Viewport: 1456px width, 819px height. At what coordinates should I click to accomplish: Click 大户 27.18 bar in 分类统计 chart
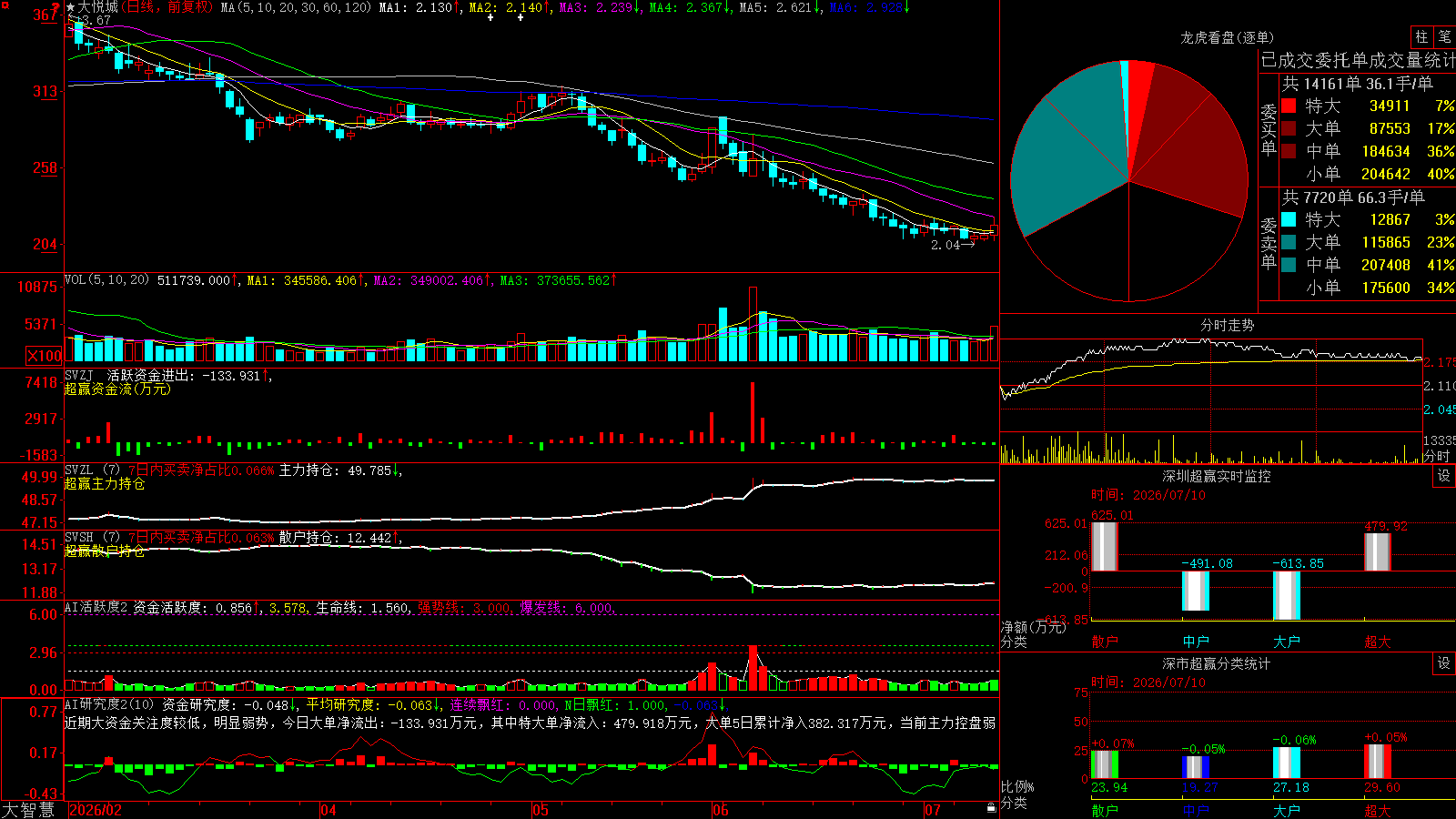(x=1287, y=763)
